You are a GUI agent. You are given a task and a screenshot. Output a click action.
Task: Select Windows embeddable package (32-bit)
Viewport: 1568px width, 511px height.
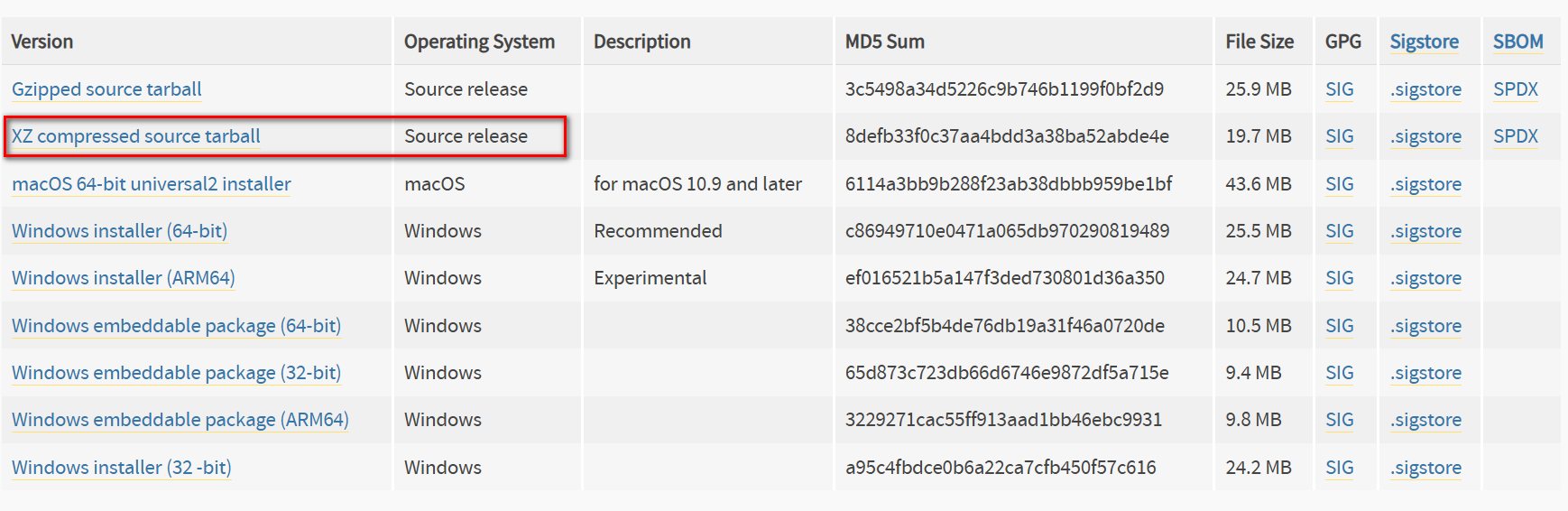176,373
